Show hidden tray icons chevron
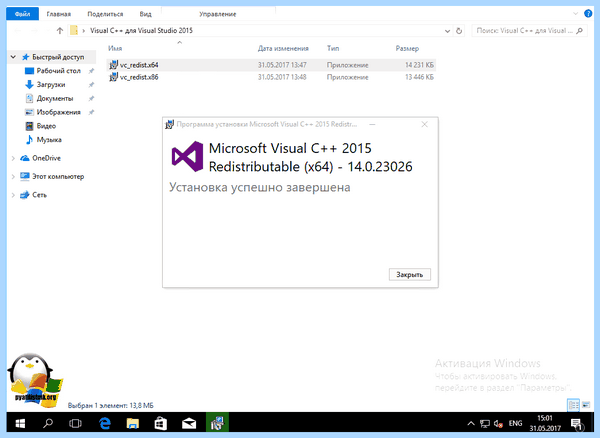The width and height of the screenshot is (600, 438). coord(471,423)
